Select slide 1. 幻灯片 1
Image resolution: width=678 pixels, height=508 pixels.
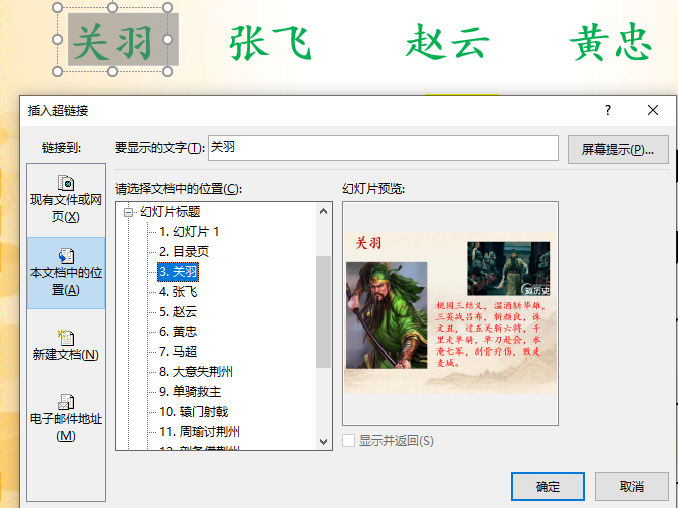[189, 232]
